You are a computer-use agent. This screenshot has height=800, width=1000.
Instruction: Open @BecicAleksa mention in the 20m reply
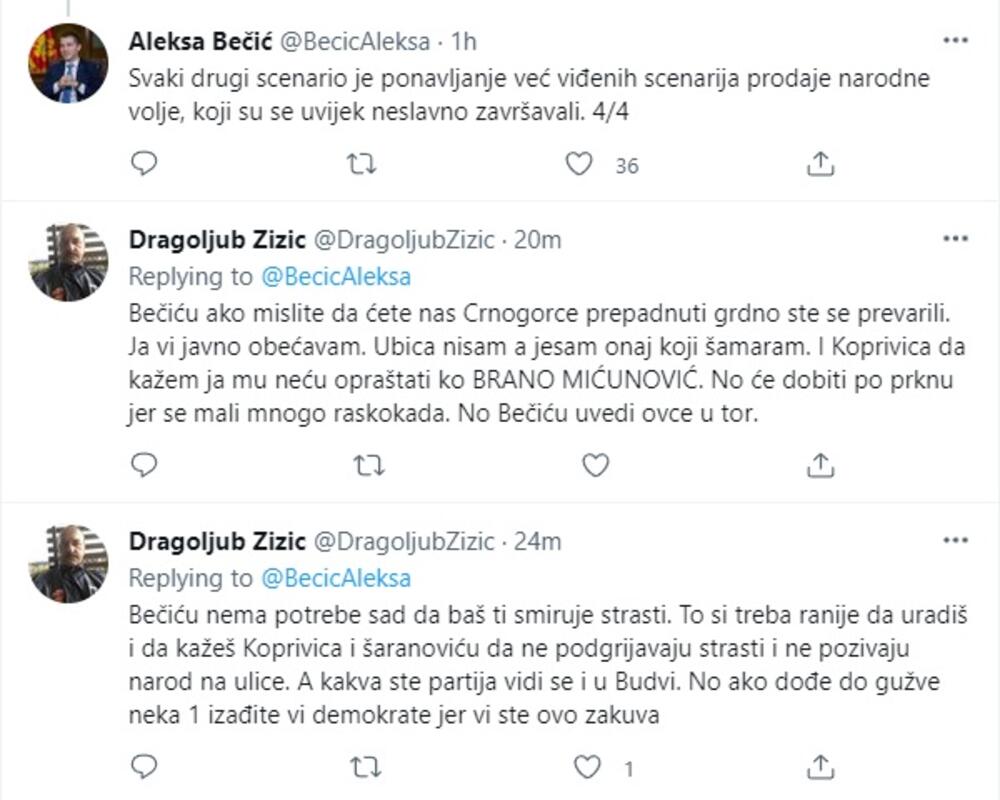[335, 277]
